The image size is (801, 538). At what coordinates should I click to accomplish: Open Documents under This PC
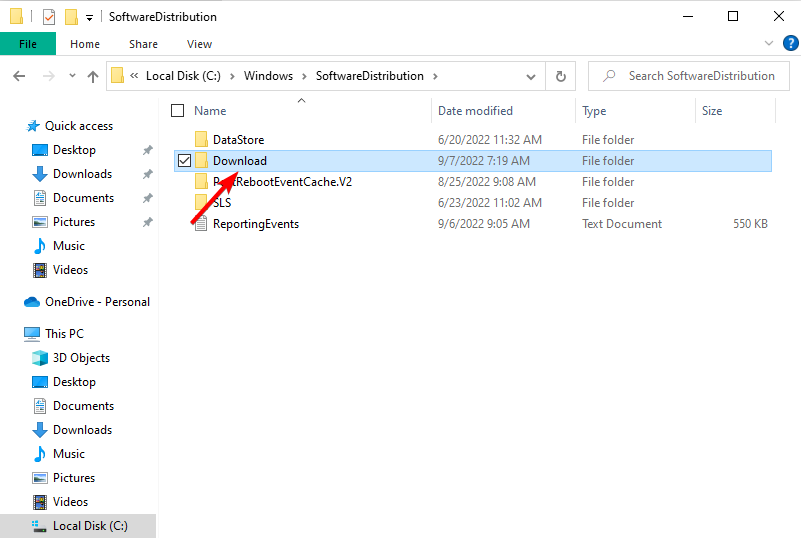click(x=83, y=406)
